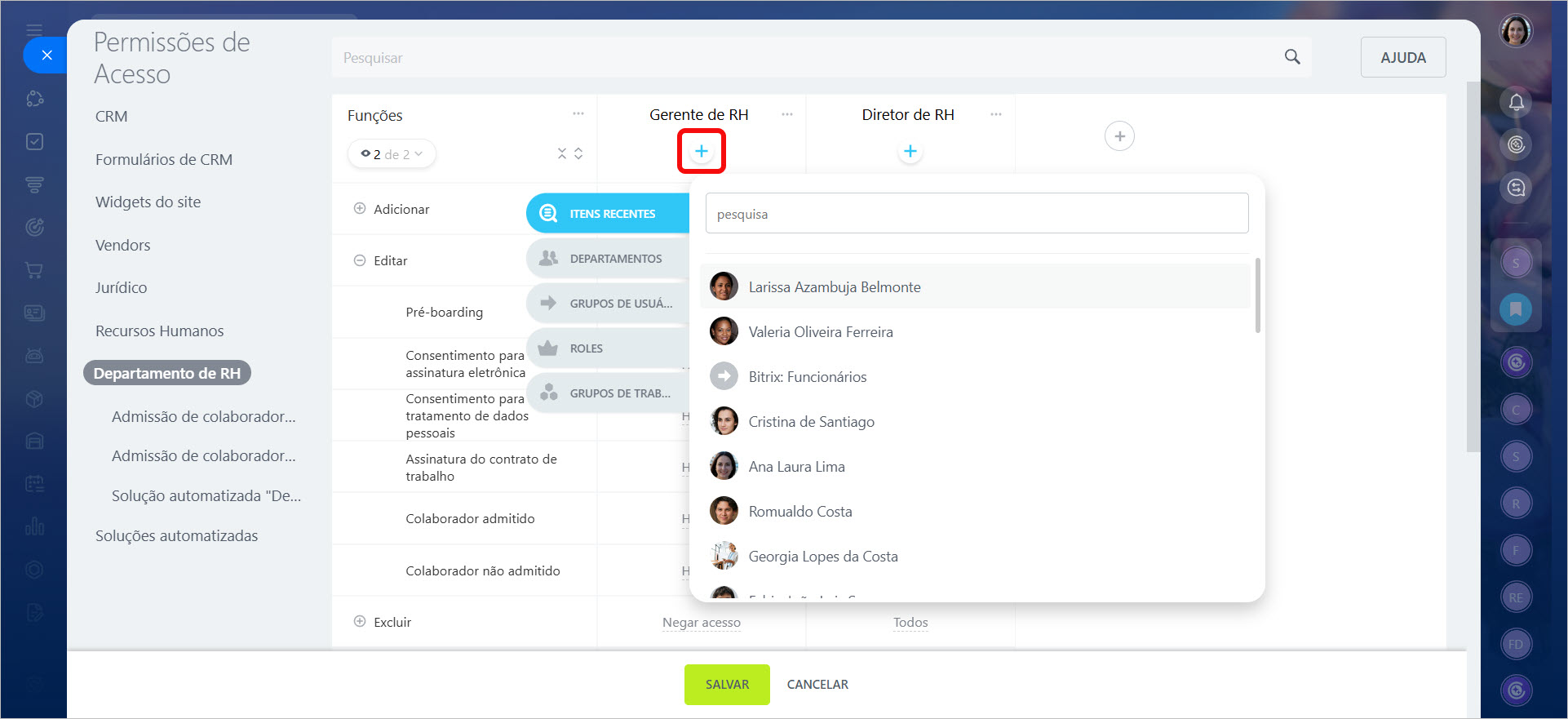This screenshot has height=719, width=1568.
Task: Select Larissa Azambuja Belmonte avatar
Action: tap(724, 286)
